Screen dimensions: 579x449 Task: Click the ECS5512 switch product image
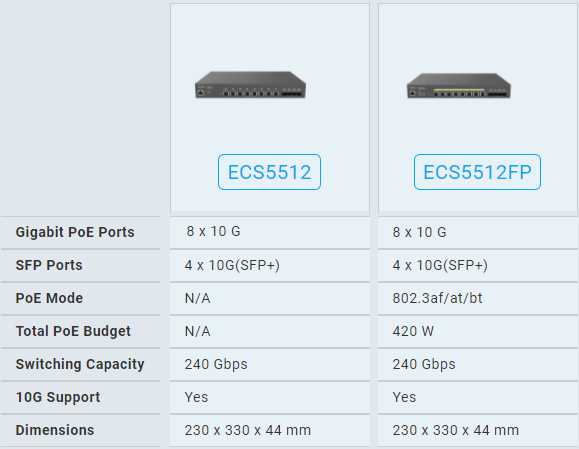[250, 85]
